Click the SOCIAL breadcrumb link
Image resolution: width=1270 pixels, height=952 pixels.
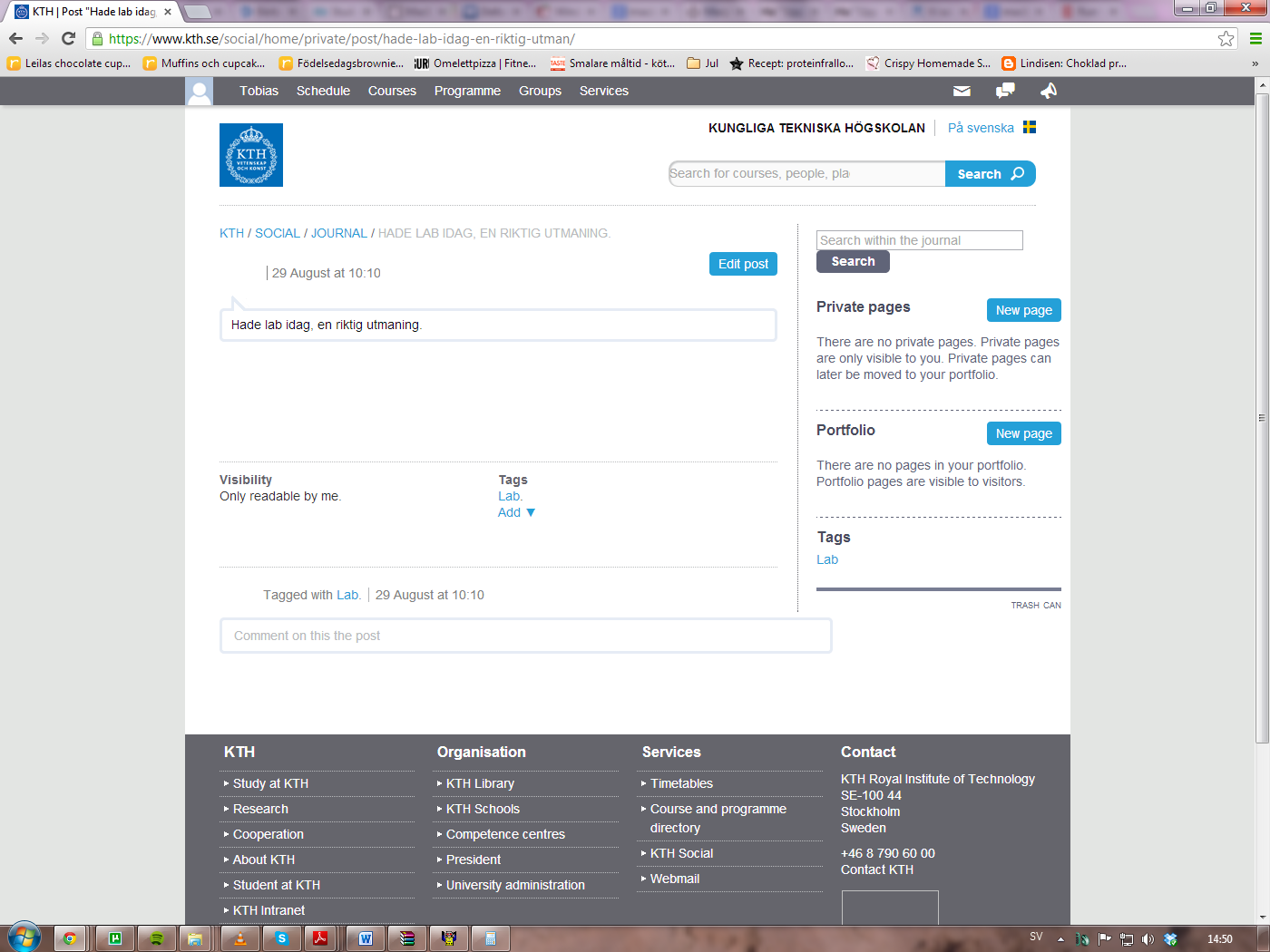pyautogui.click(x=278, y=233)
